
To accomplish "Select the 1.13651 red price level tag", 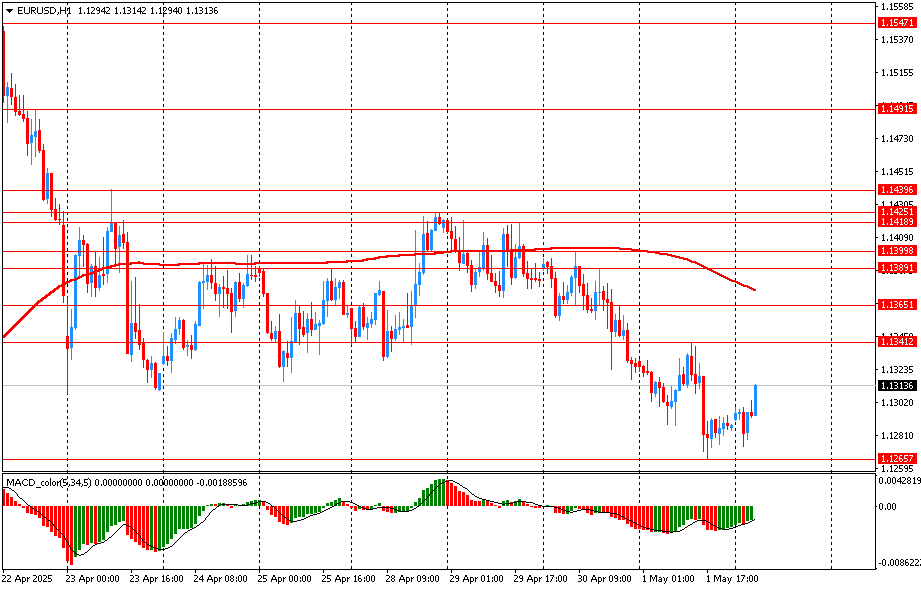I will [897, 305].
